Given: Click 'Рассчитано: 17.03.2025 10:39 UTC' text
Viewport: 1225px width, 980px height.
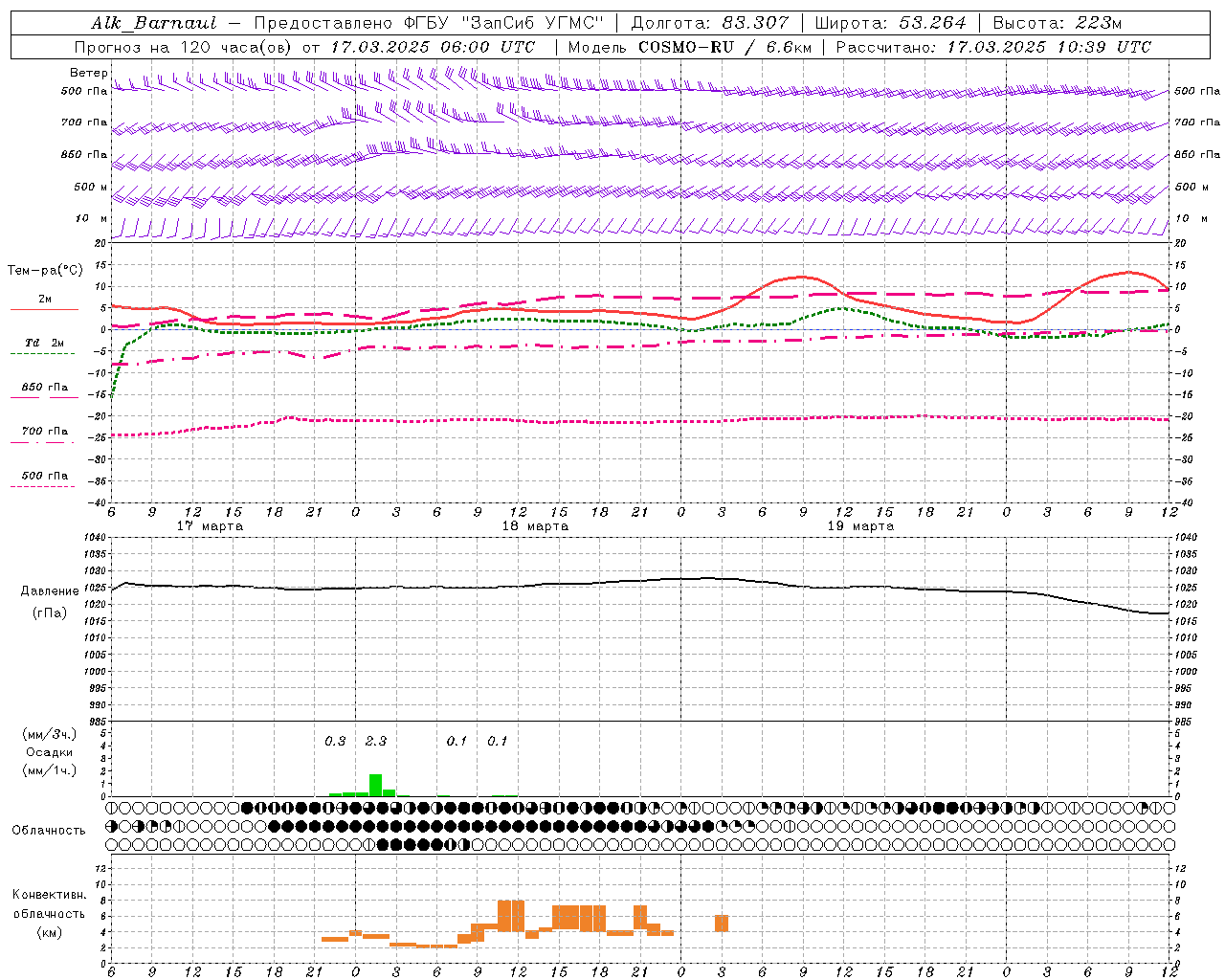Looking at the screenshot, I should 993,47.
